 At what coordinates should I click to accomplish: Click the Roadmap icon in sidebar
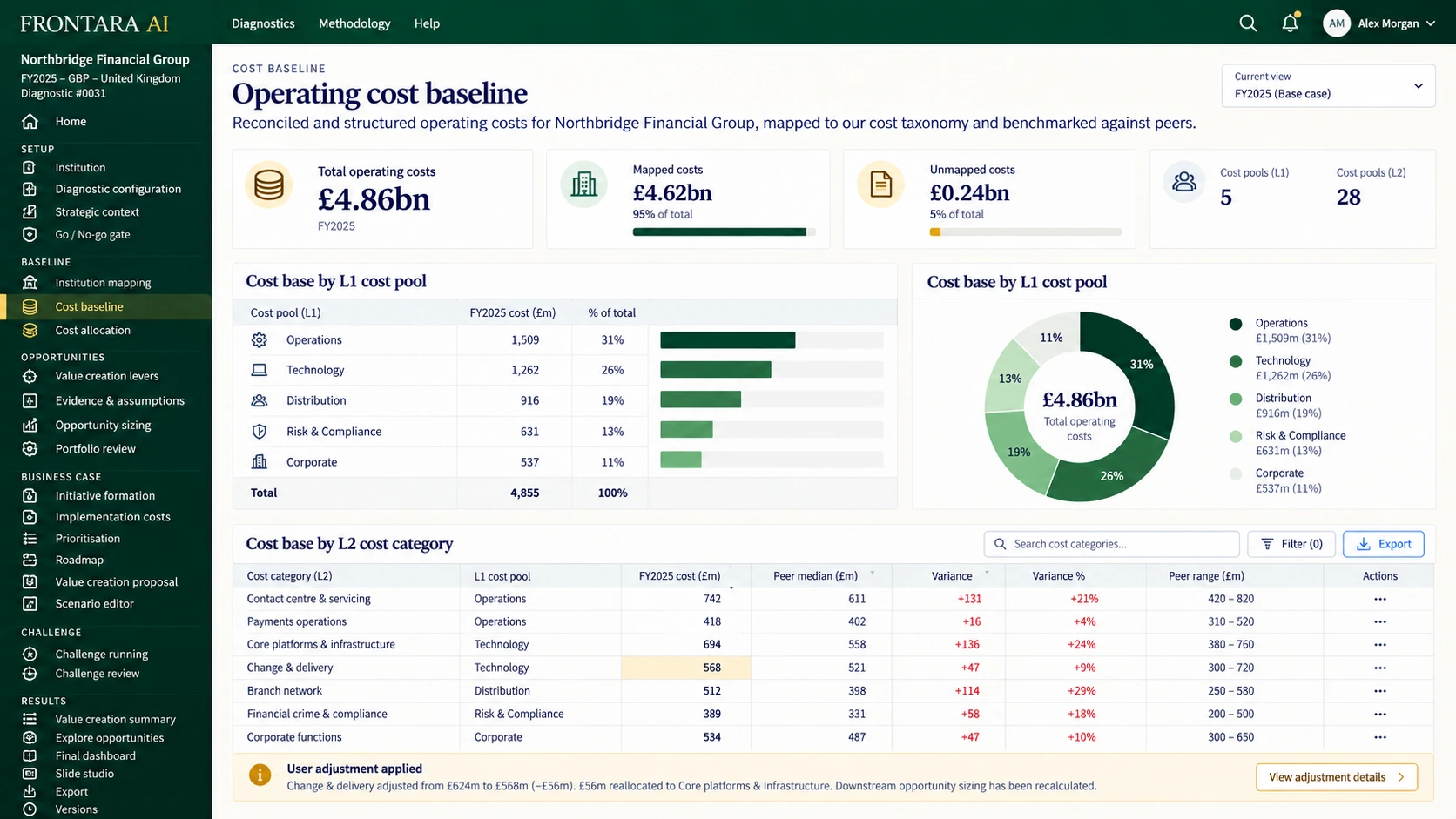[x=30, y=560]
